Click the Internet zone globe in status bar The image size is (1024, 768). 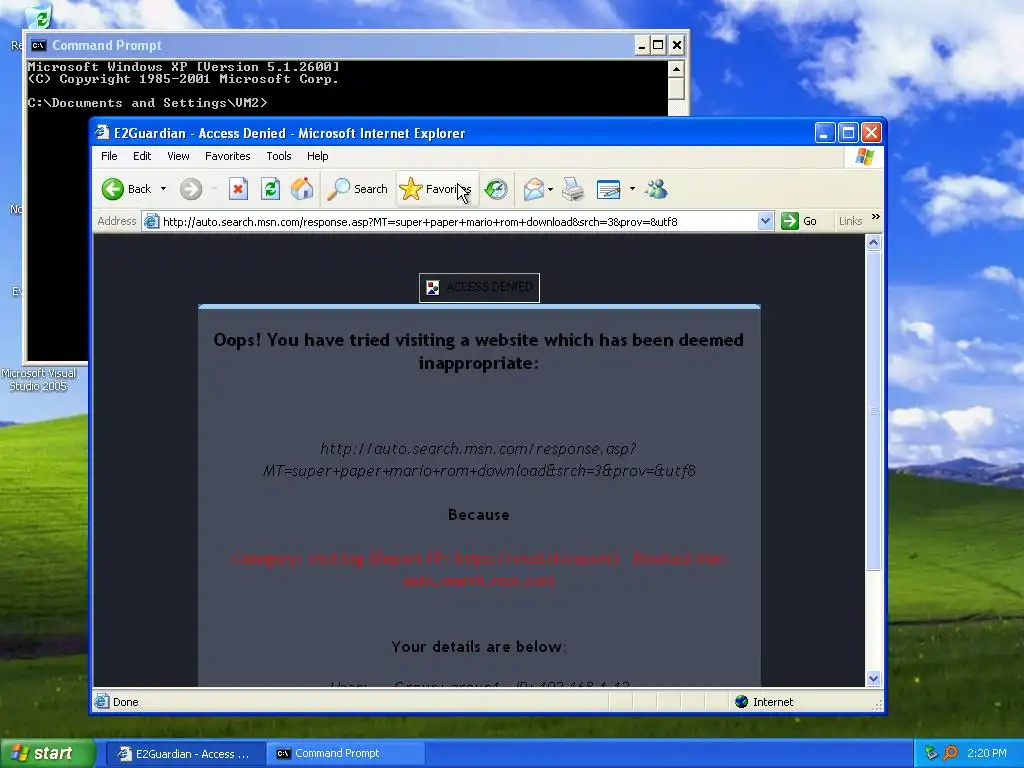pyautogui.click(x=741, y=702)
